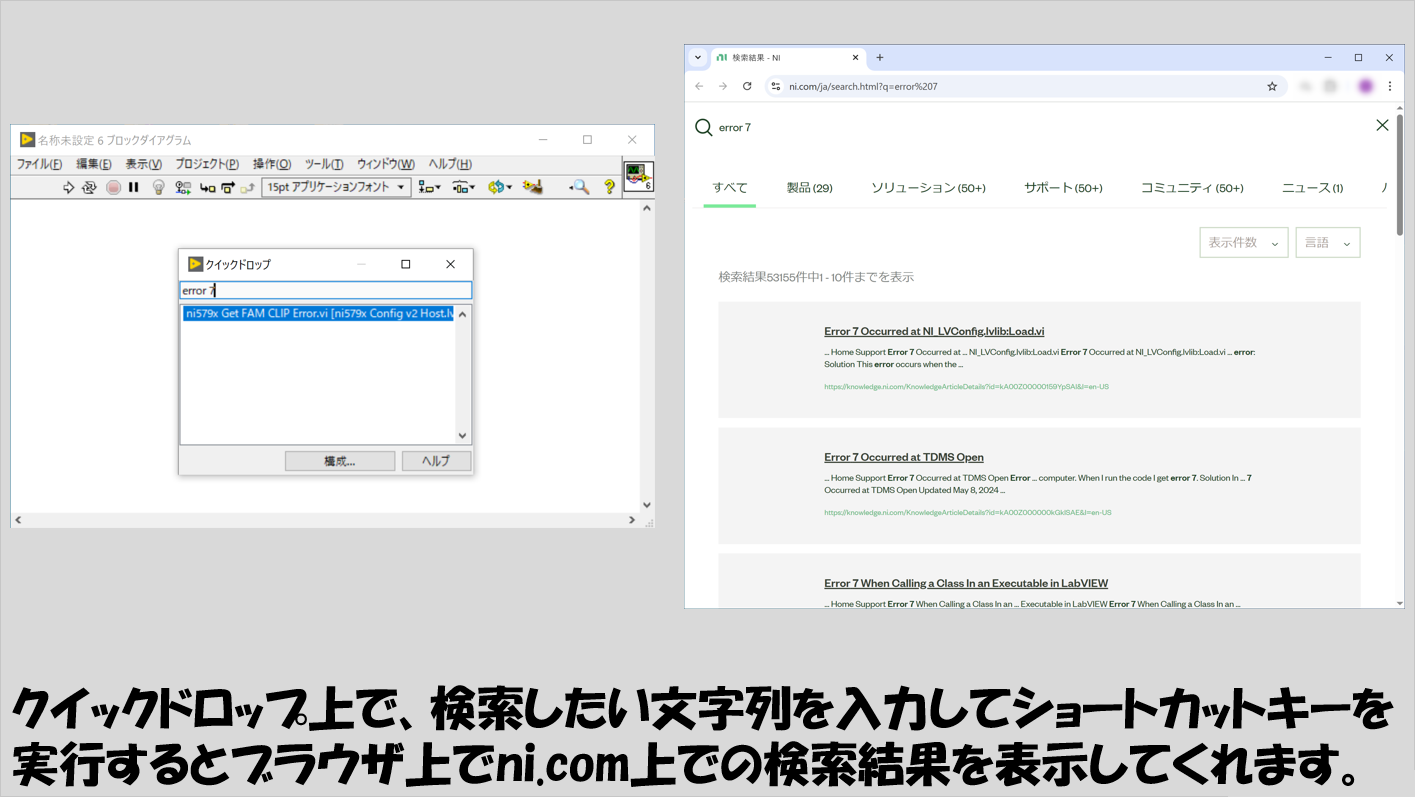The height and width of the screenshot is (797, 1415).
Task: Open the 操作(O) menu
Action: 272,164
